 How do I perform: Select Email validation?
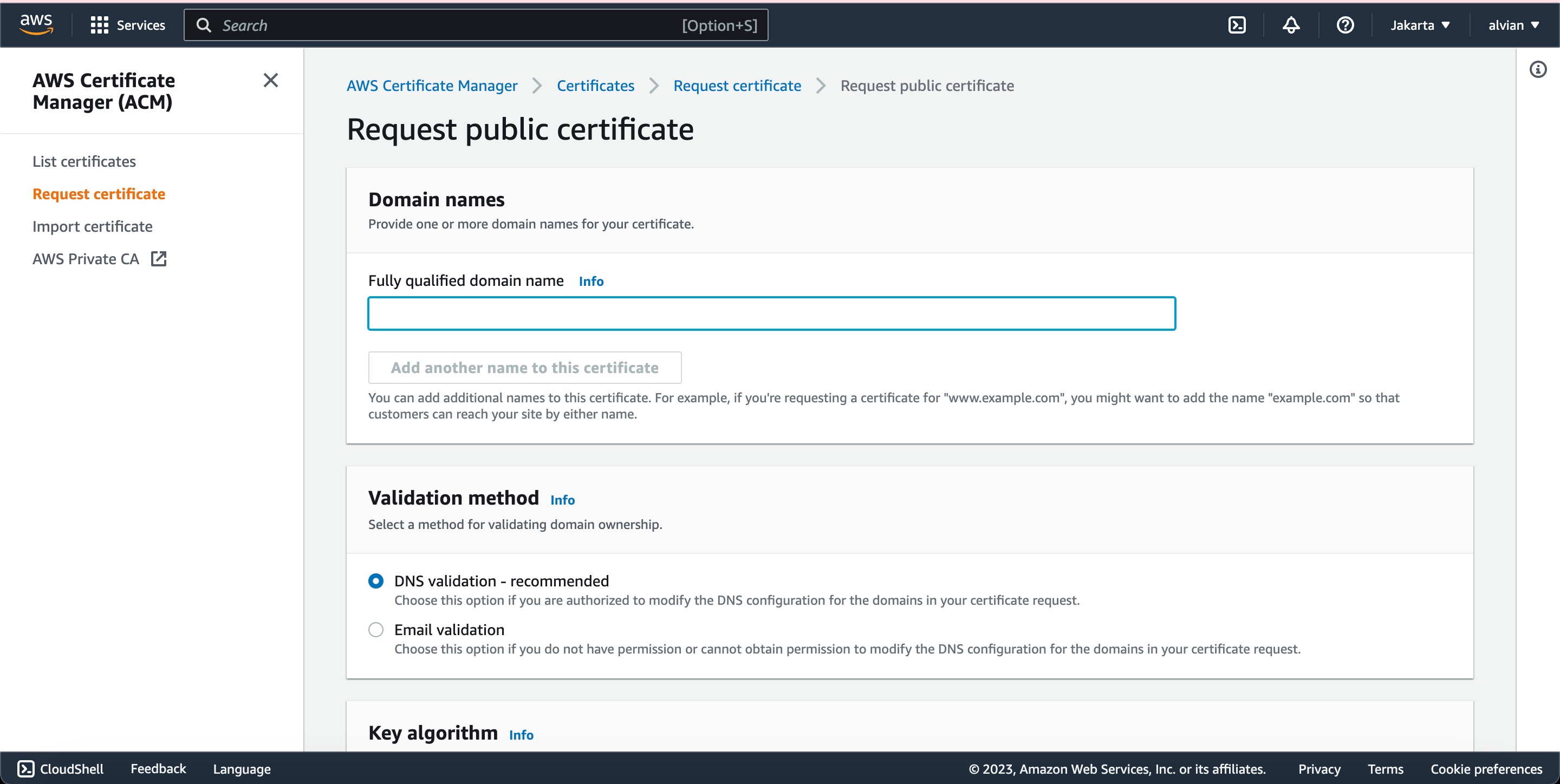pyautogui.click(x=375, y=630)
